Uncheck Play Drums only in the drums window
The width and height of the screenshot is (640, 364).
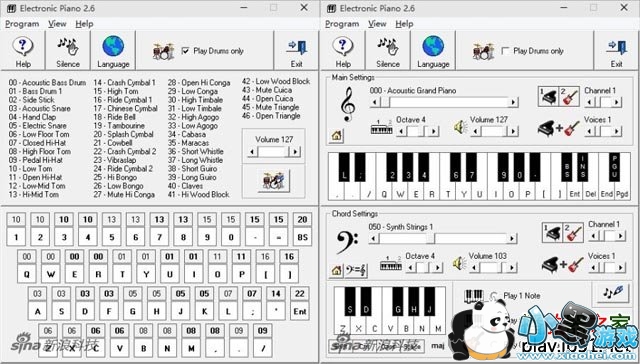(x=185, y=51)
